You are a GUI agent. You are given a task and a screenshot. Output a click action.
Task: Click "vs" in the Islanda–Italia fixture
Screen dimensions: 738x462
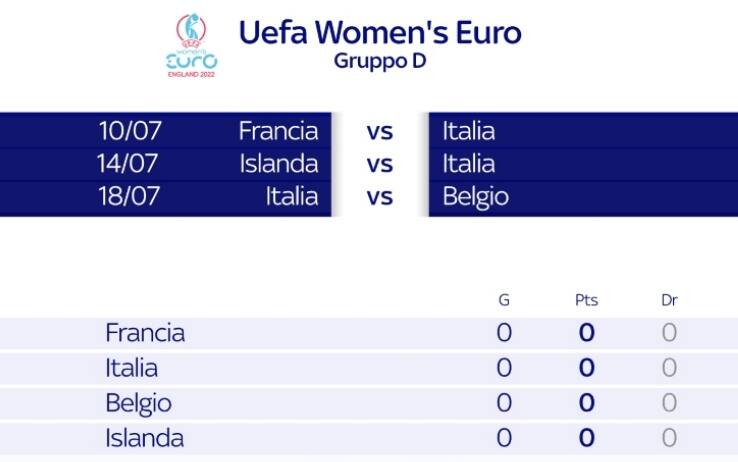tap(380, 163)
